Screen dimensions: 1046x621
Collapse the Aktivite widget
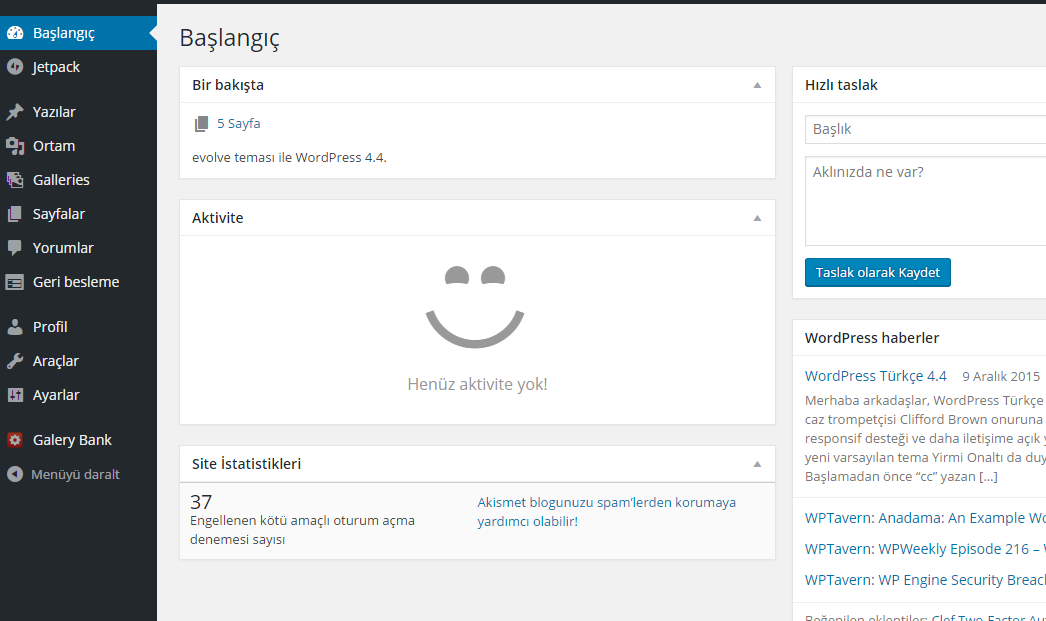(757, 218)
